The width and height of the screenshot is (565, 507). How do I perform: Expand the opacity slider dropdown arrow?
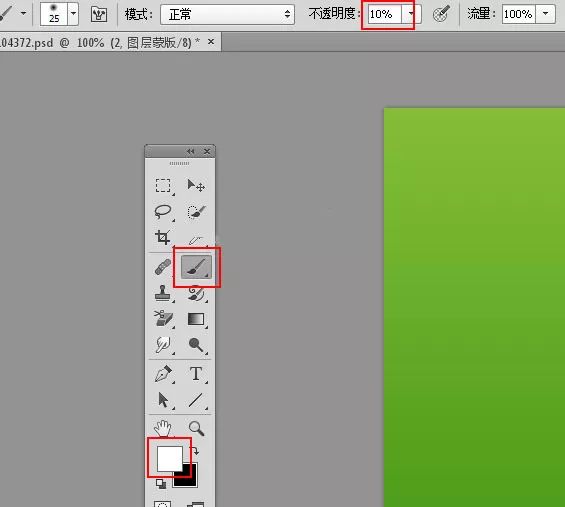[411, 14]
